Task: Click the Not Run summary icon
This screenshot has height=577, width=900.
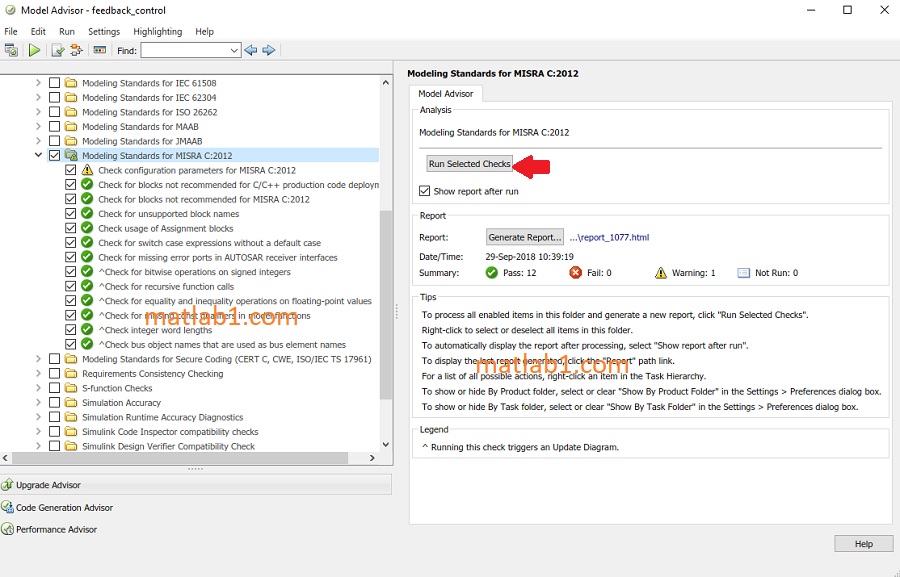Action: tap(743, 273)
